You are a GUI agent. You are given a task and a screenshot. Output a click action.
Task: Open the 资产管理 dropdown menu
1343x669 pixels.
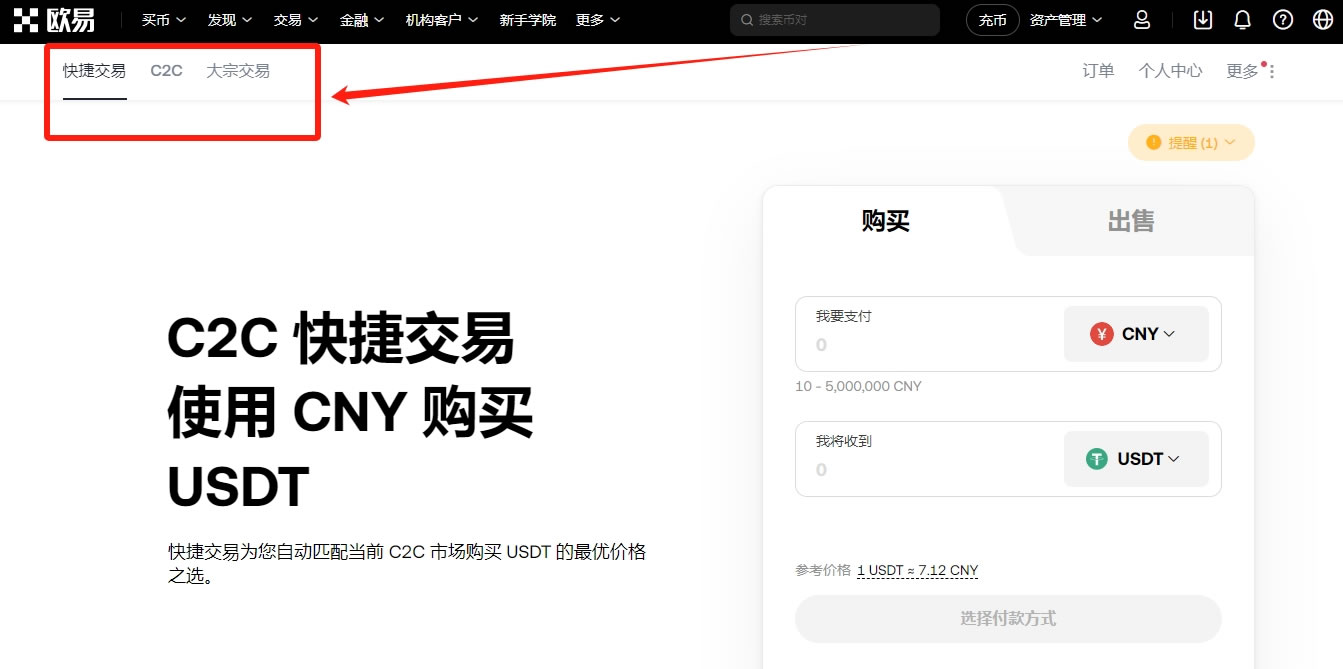(x=1066, y=20)
